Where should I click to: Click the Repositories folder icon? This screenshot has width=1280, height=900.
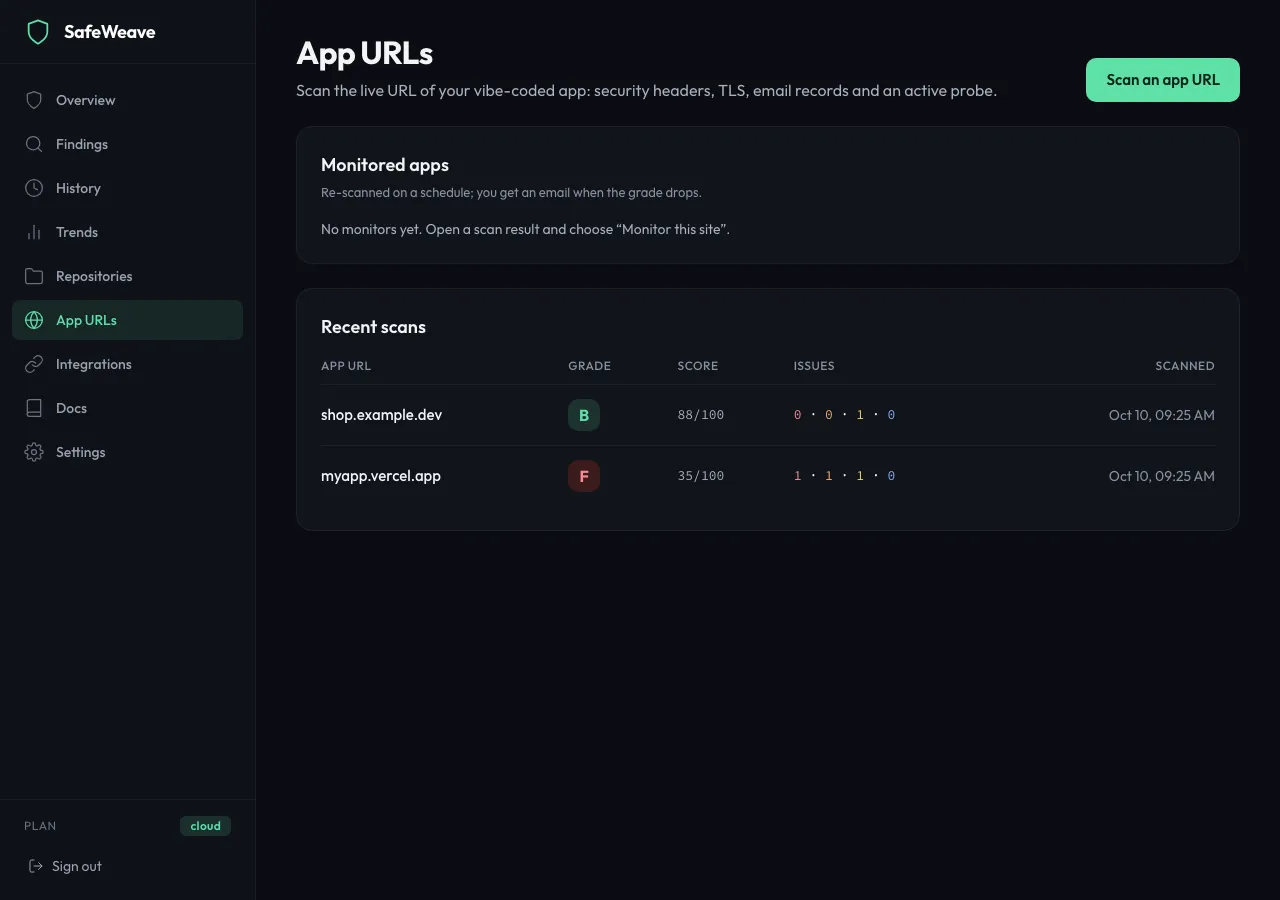pyautogui.click(x=34, y=276)
